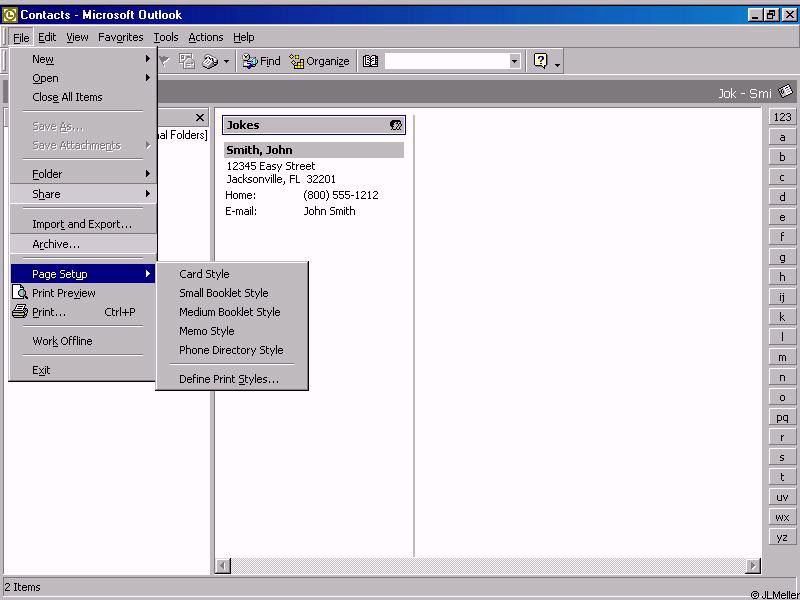Click the 'a' alphabet index button
This screenshot has height=600, width=800.
tap(782, 137)
